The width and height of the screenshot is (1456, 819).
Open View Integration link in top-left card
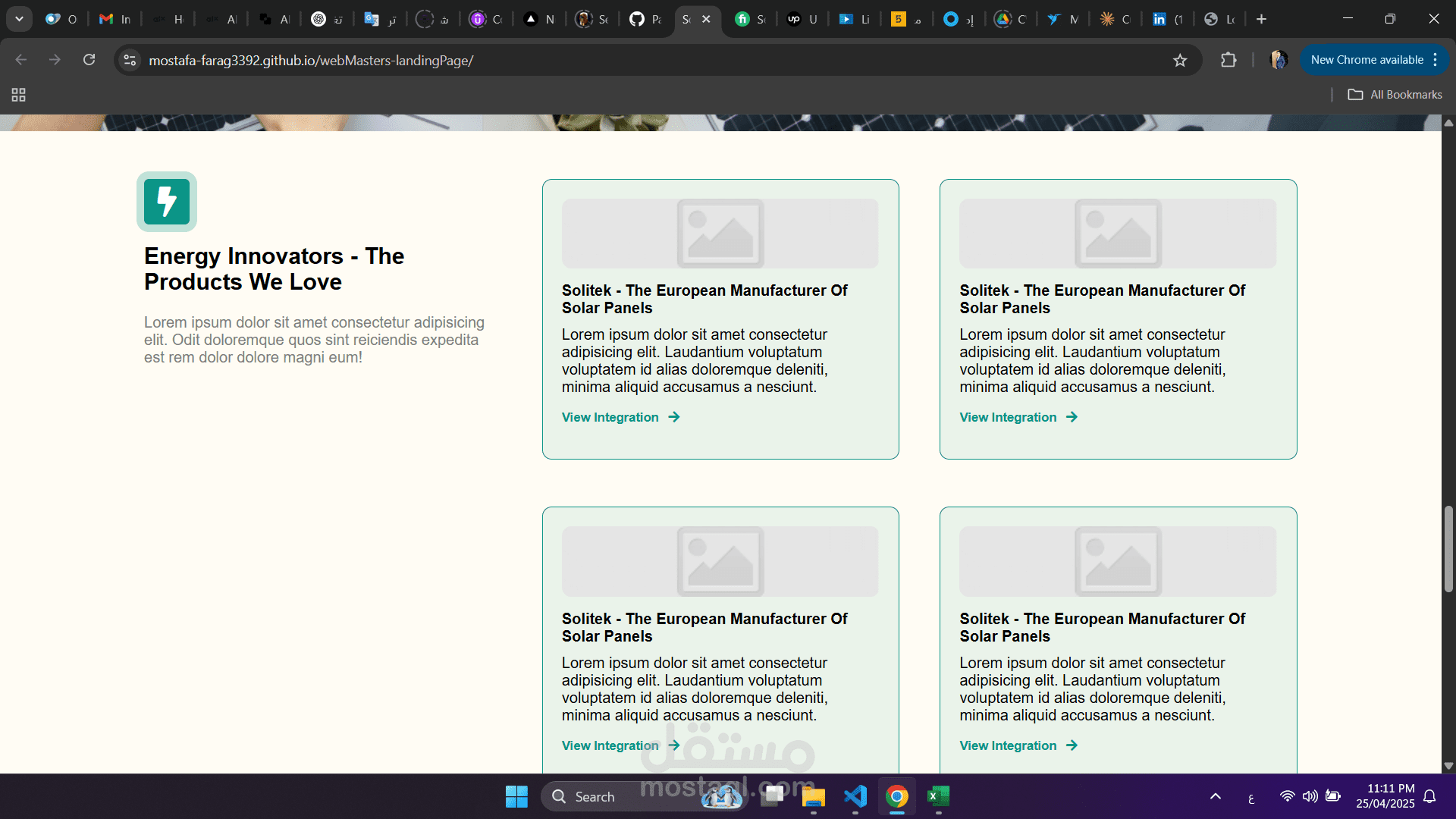[620, 417]
